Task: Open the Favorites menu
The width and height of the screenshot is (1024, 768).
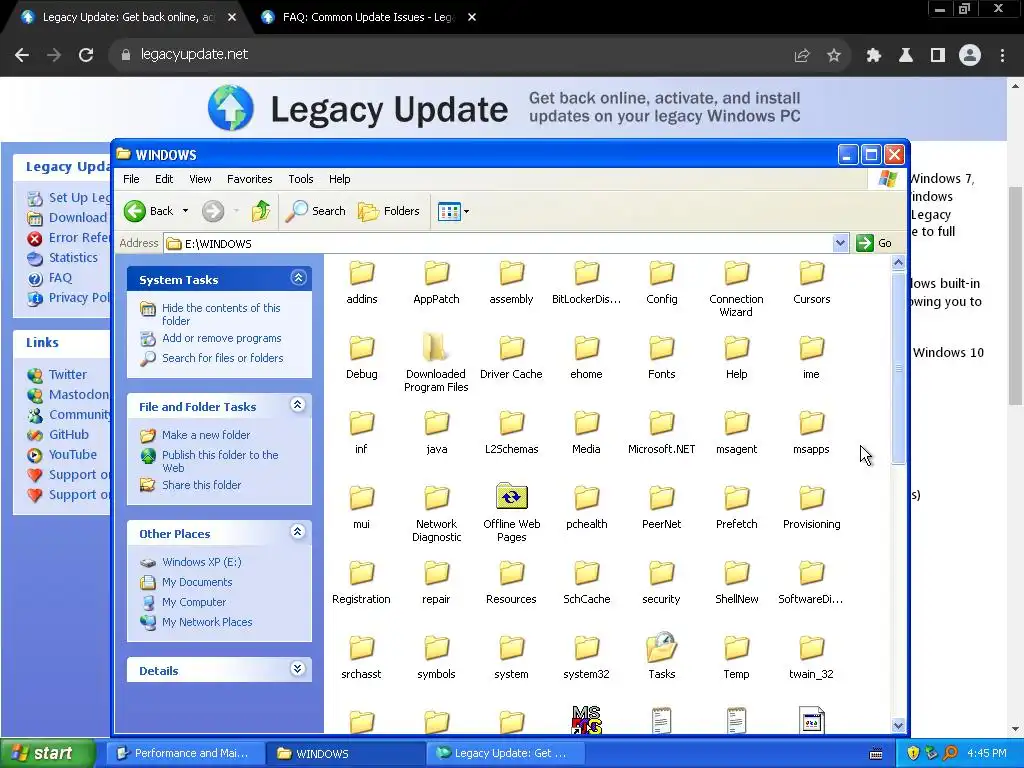Action: click(249, 179)
